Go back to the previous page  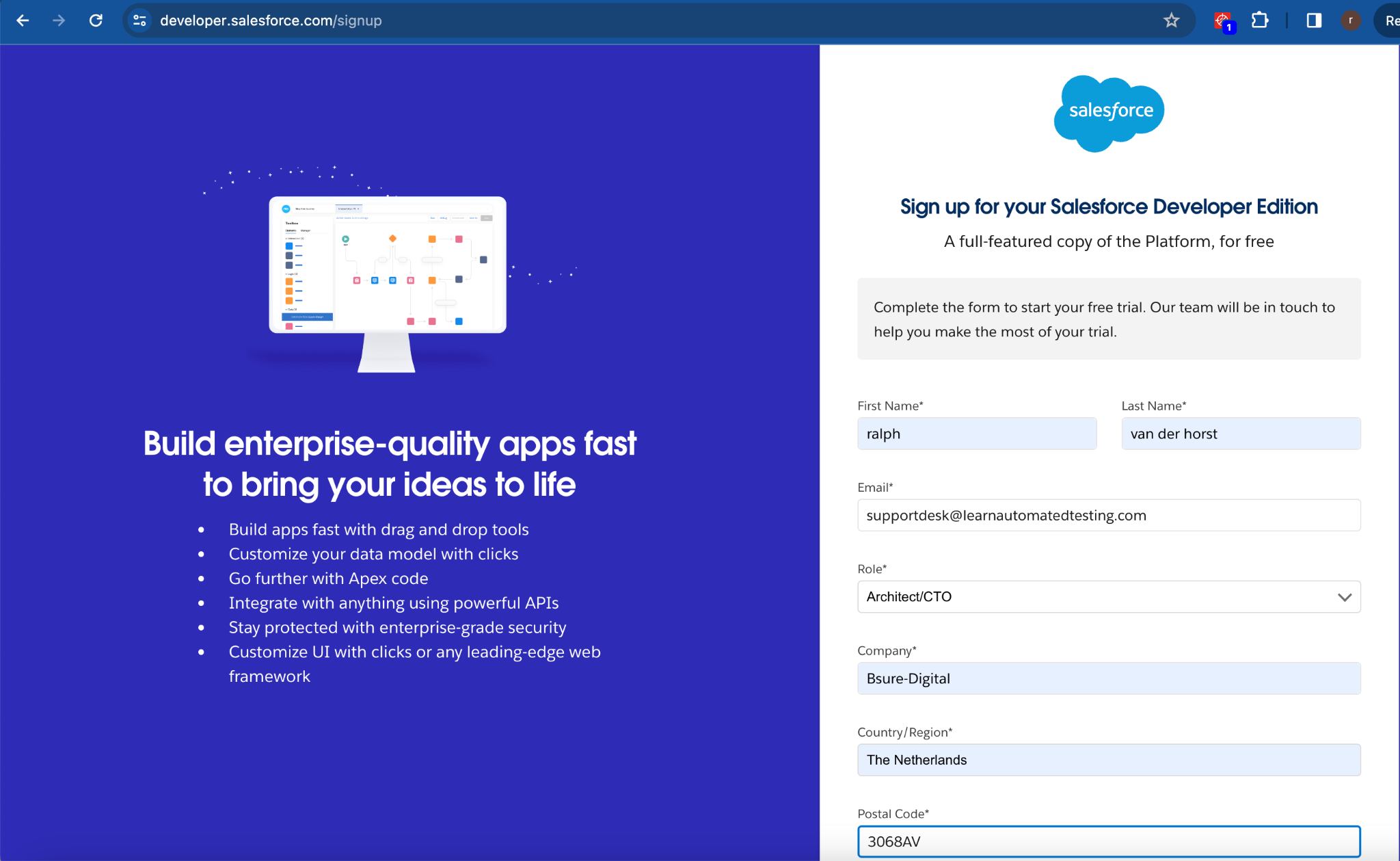pyautogui.click(x=23, y=21)
